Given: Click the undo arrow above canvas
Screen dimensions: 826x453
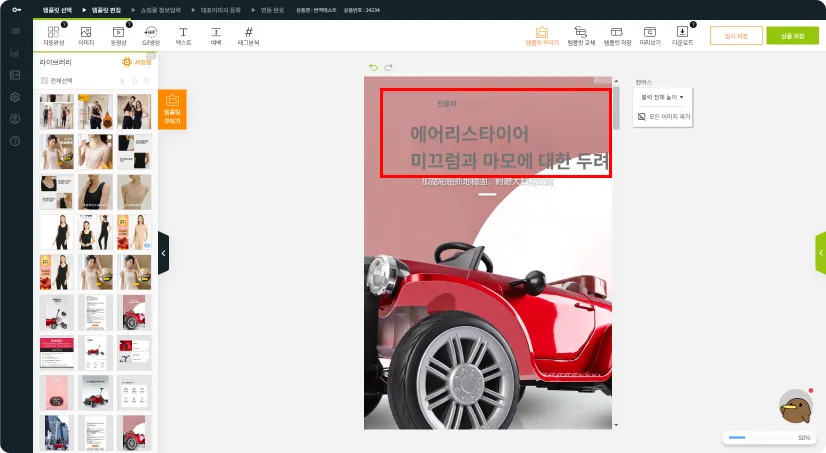Looking at the screenshot, I should pyautogui.click(x=374, y=68).
